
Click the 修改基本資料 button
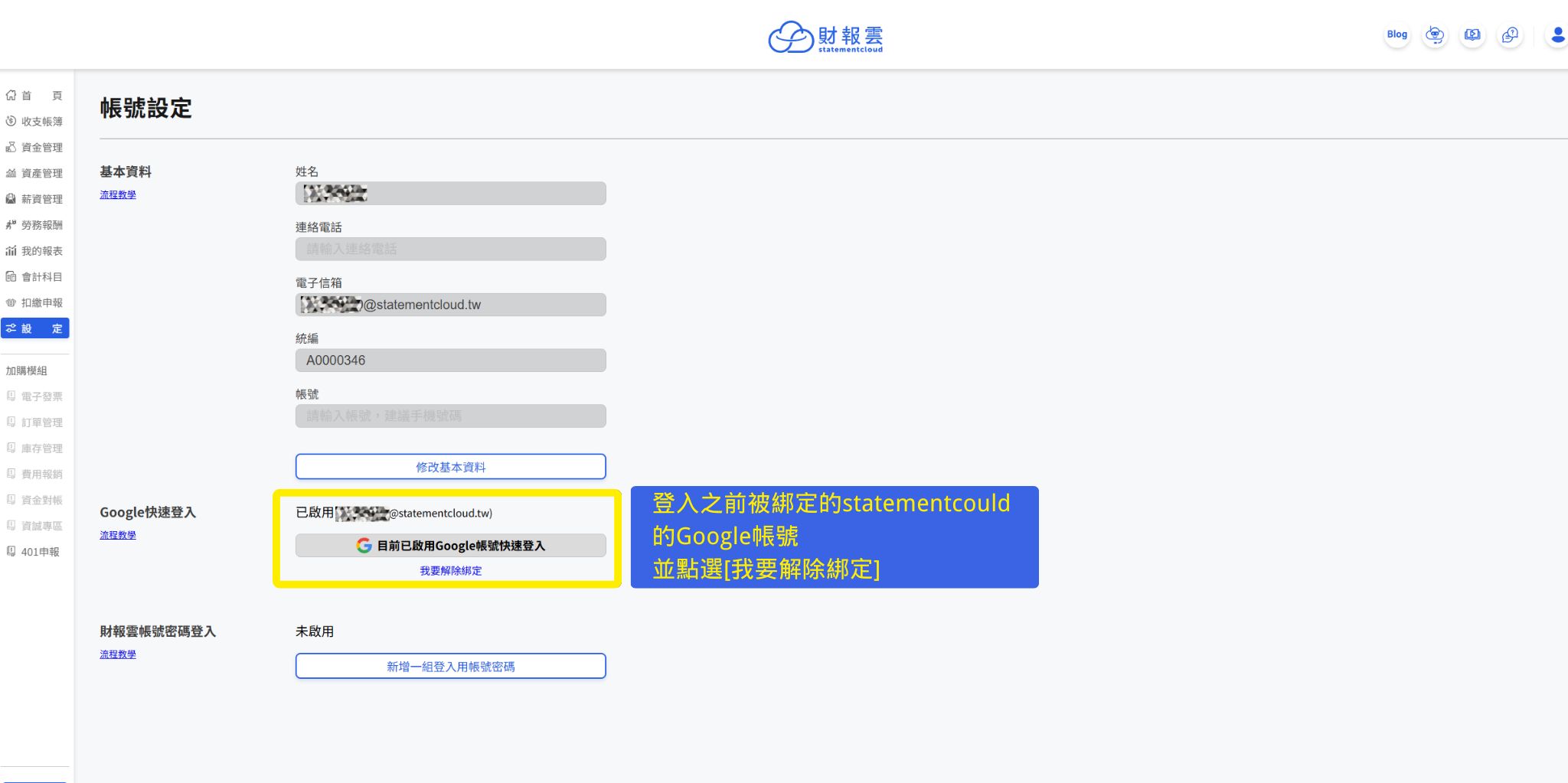pos(451,467)
